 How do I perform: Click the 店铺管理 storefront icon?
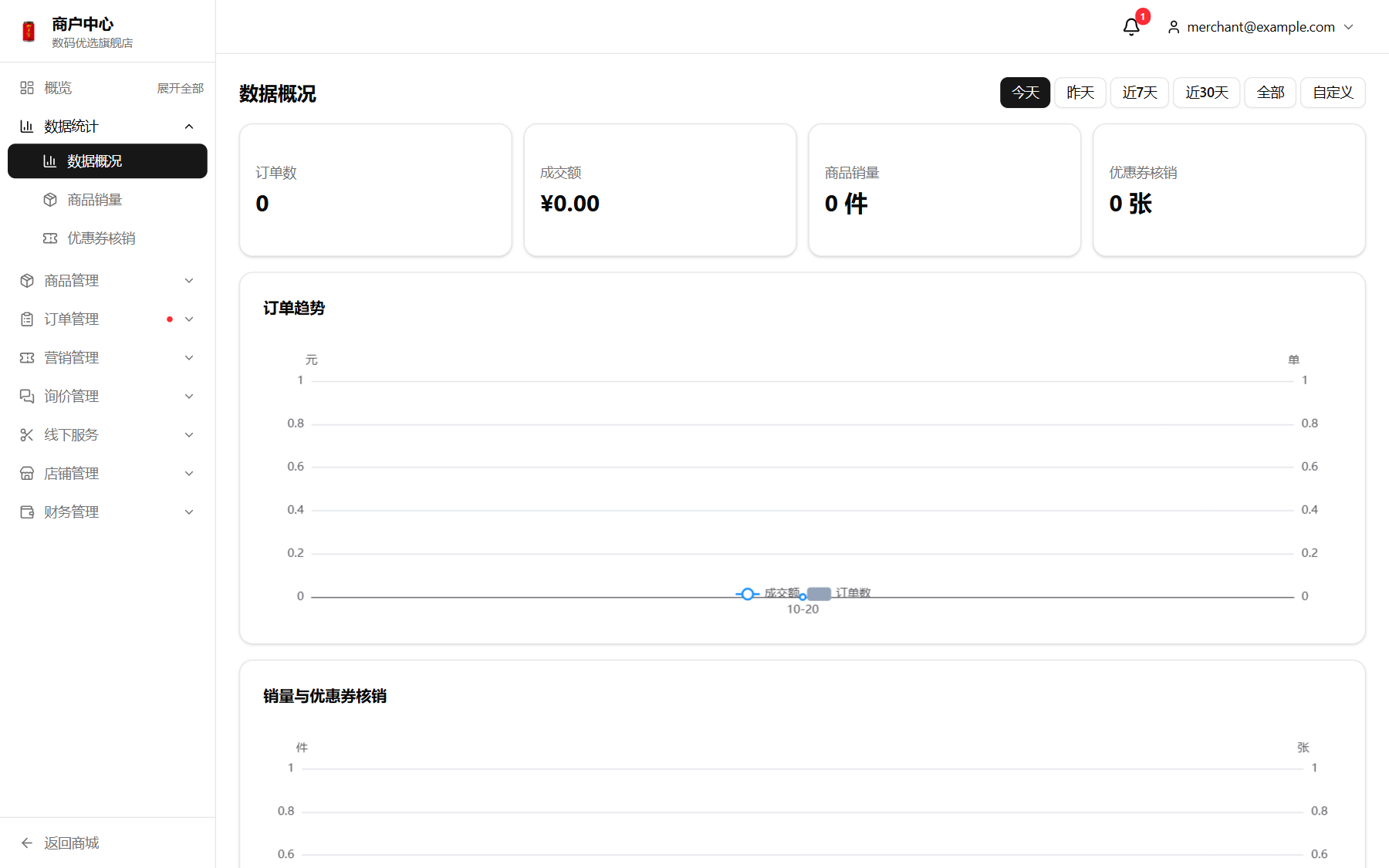coord(27,474)
